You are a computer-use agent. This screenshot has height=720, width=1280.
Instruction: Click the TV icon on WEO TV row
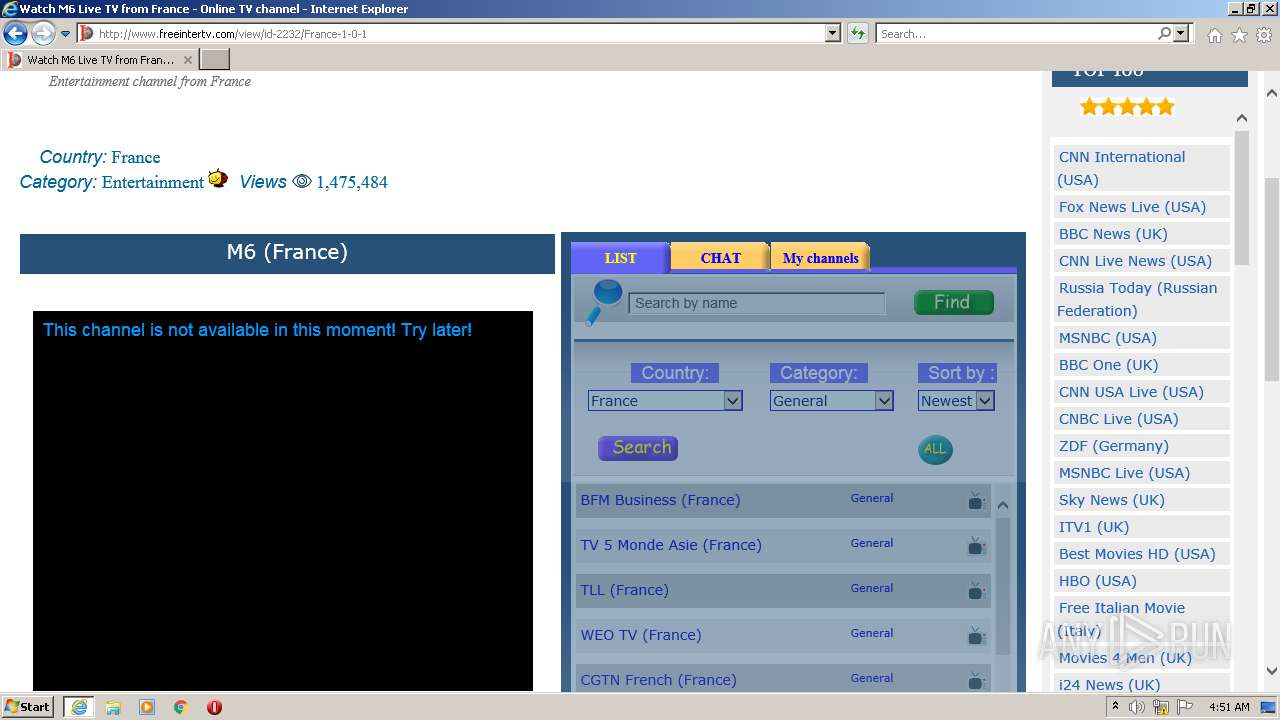pyautogui.click(x=975, y=635)
